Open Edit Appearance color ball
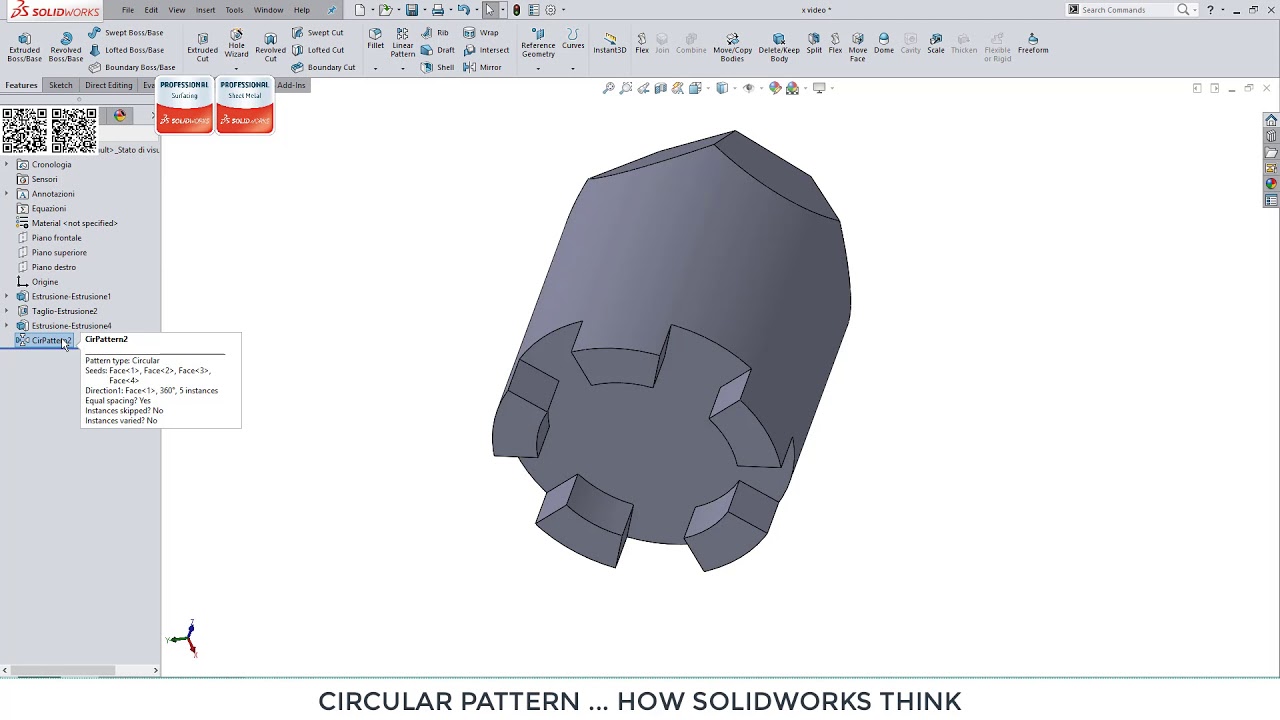This screenshot has height=720, width=1280. [x=775, y=88]
